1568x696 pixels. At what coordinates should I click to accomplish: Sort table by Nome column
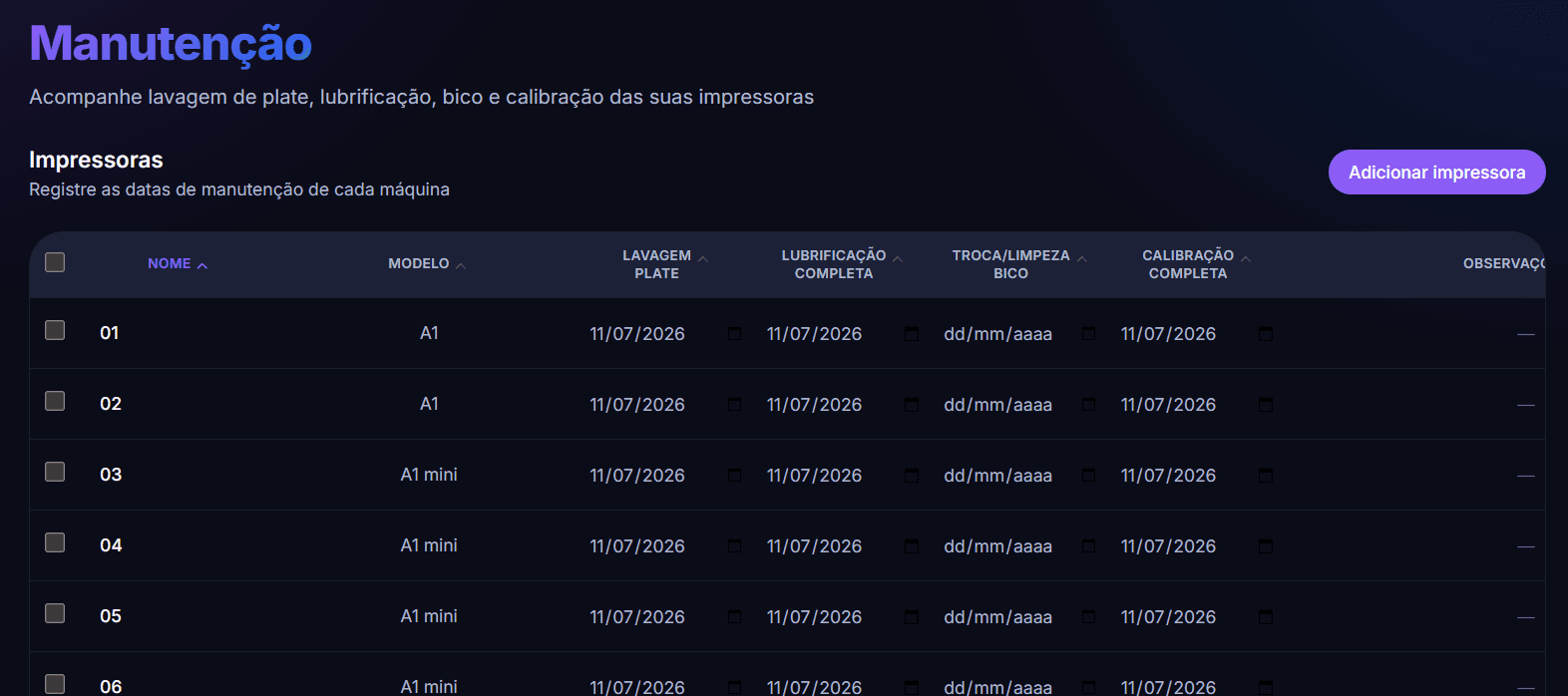(x=178, y=264)
